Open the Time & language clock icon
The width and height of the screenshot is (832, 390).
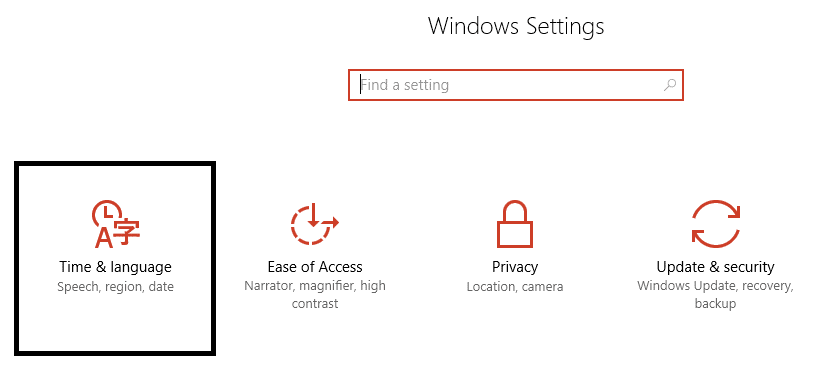coord(116,223)
